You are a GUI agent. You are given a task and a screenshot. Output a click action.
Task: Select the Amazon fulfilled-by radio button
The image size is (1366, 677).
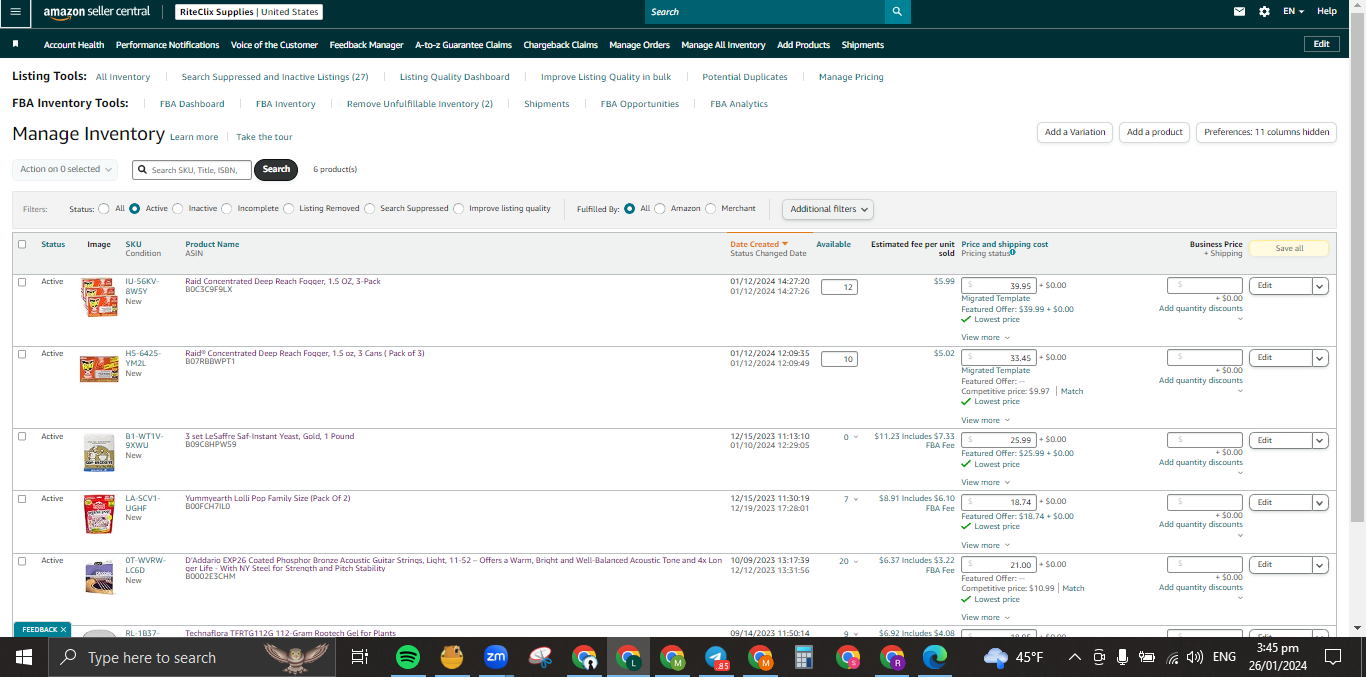[660, 209]
